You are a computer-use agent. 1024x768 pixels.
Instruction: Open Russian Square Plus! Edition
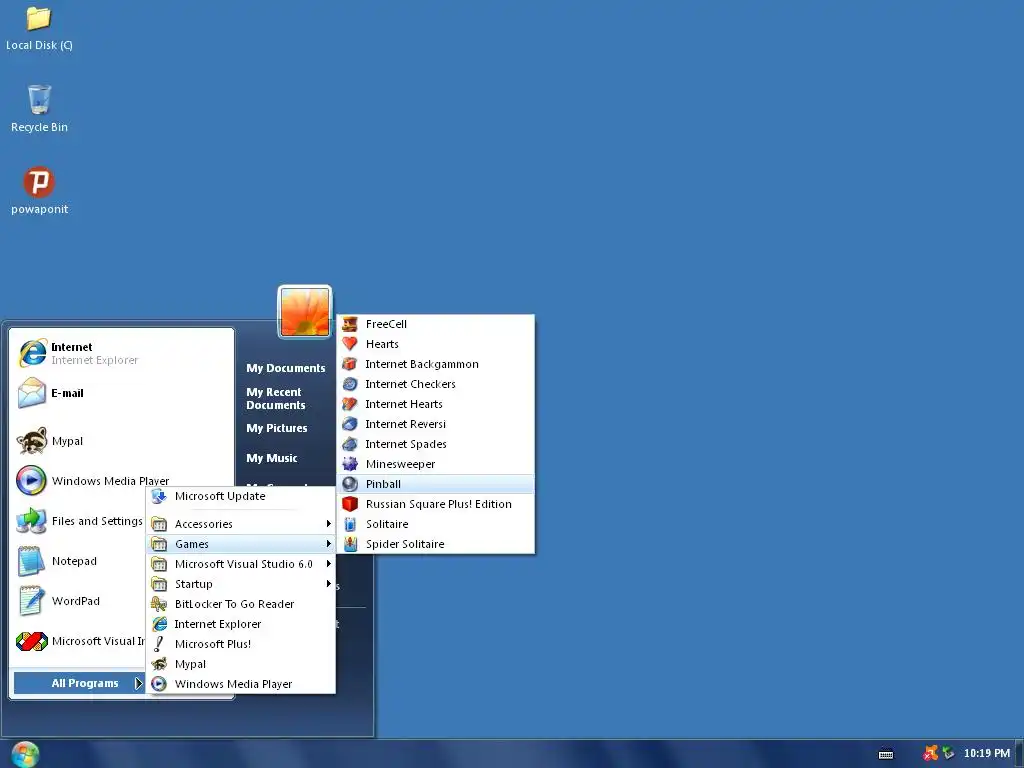click(x=436, y=504)
